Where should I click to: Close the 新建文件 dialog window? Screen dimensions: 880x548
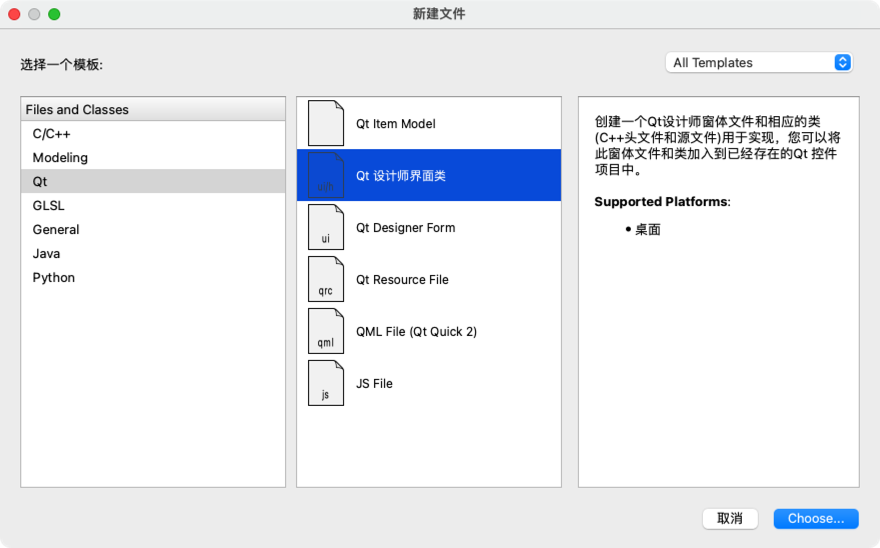pyautogui.click(x=15, y=14)
